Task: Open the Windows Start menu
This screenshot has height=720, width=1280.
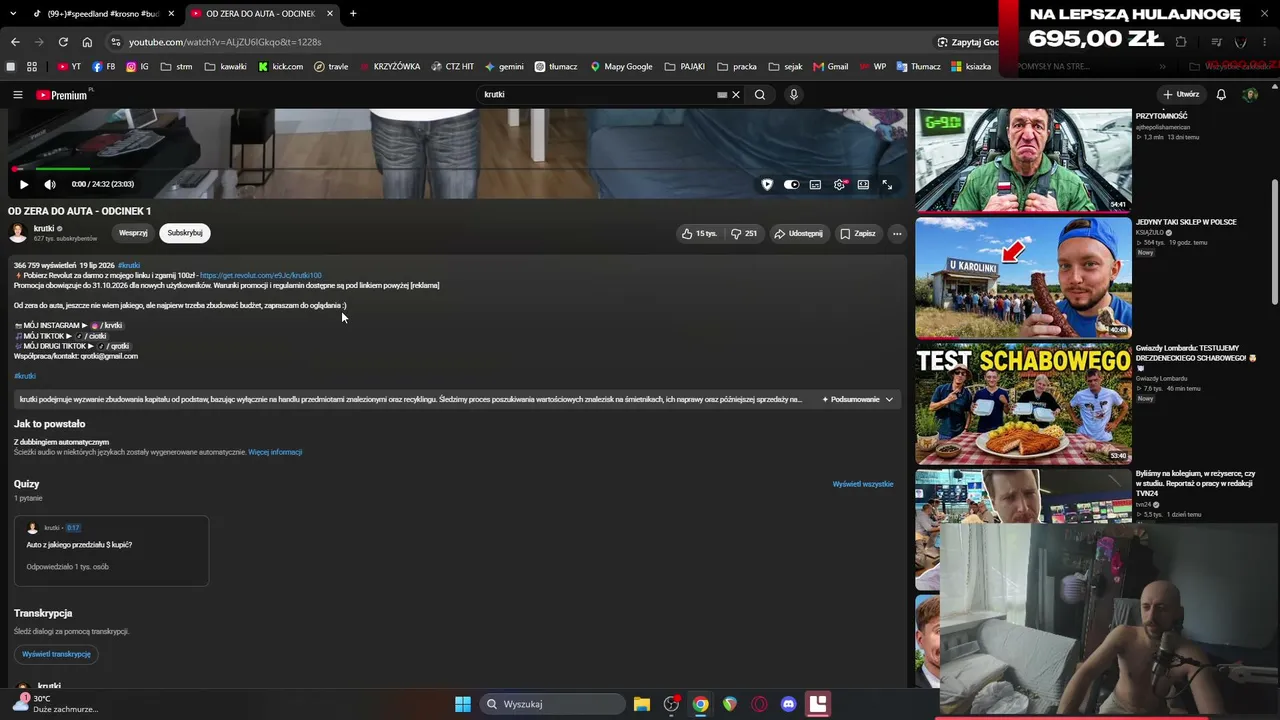Action: [463, 704]
